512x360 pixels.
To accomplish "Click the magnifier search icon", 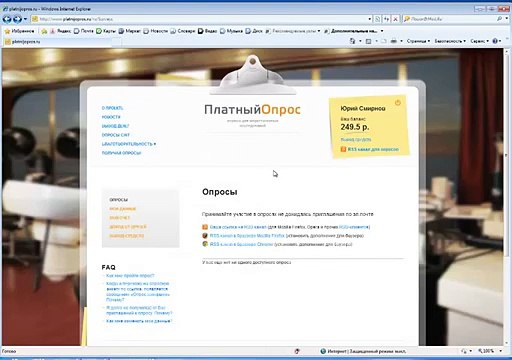I will 500,19.
